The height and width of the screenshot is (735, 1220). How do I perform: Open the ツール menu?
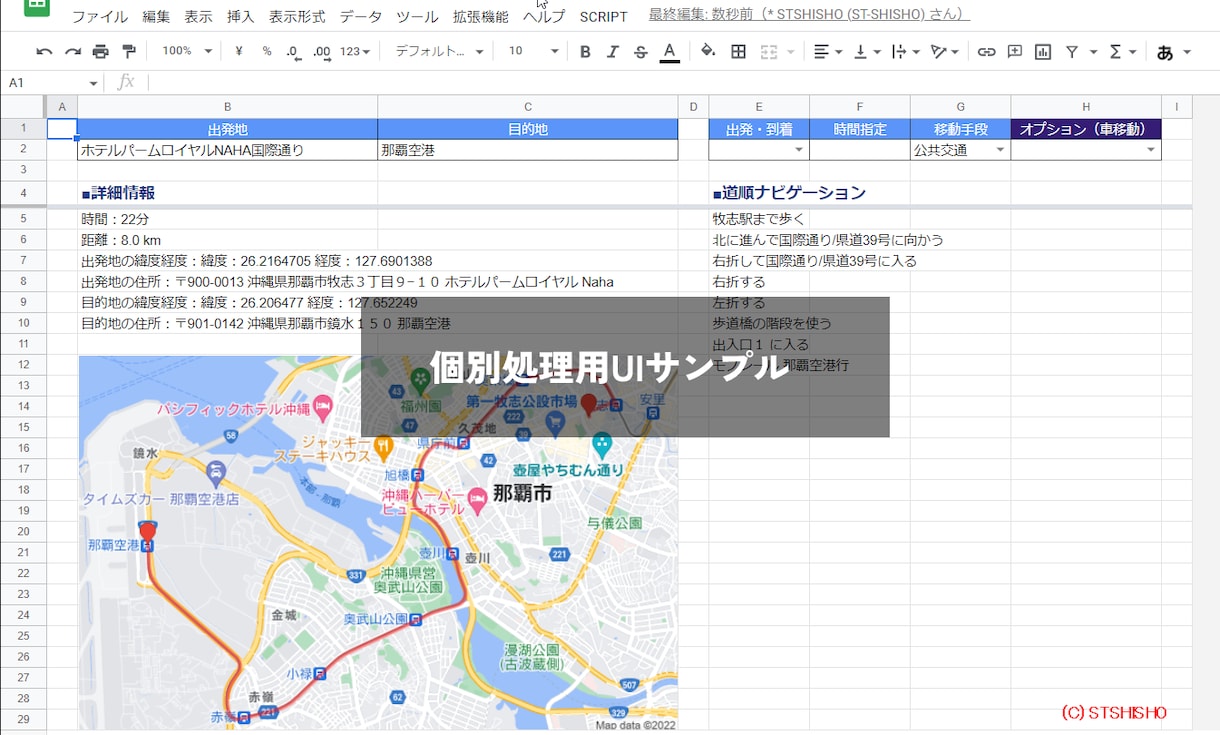point(417,16)
